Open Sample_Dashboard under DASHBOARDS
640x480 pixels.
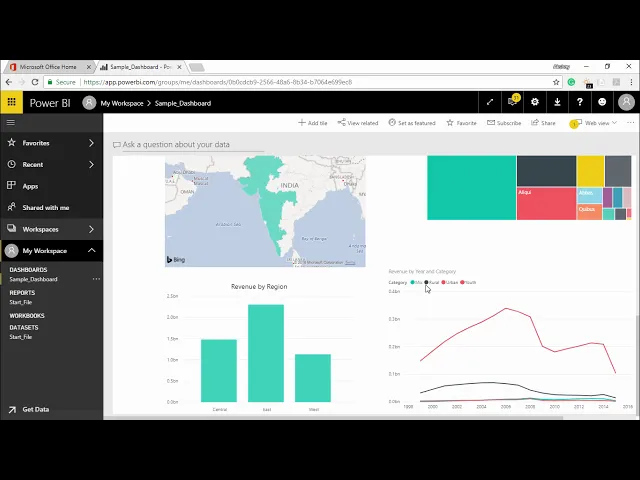coord(33,279)
